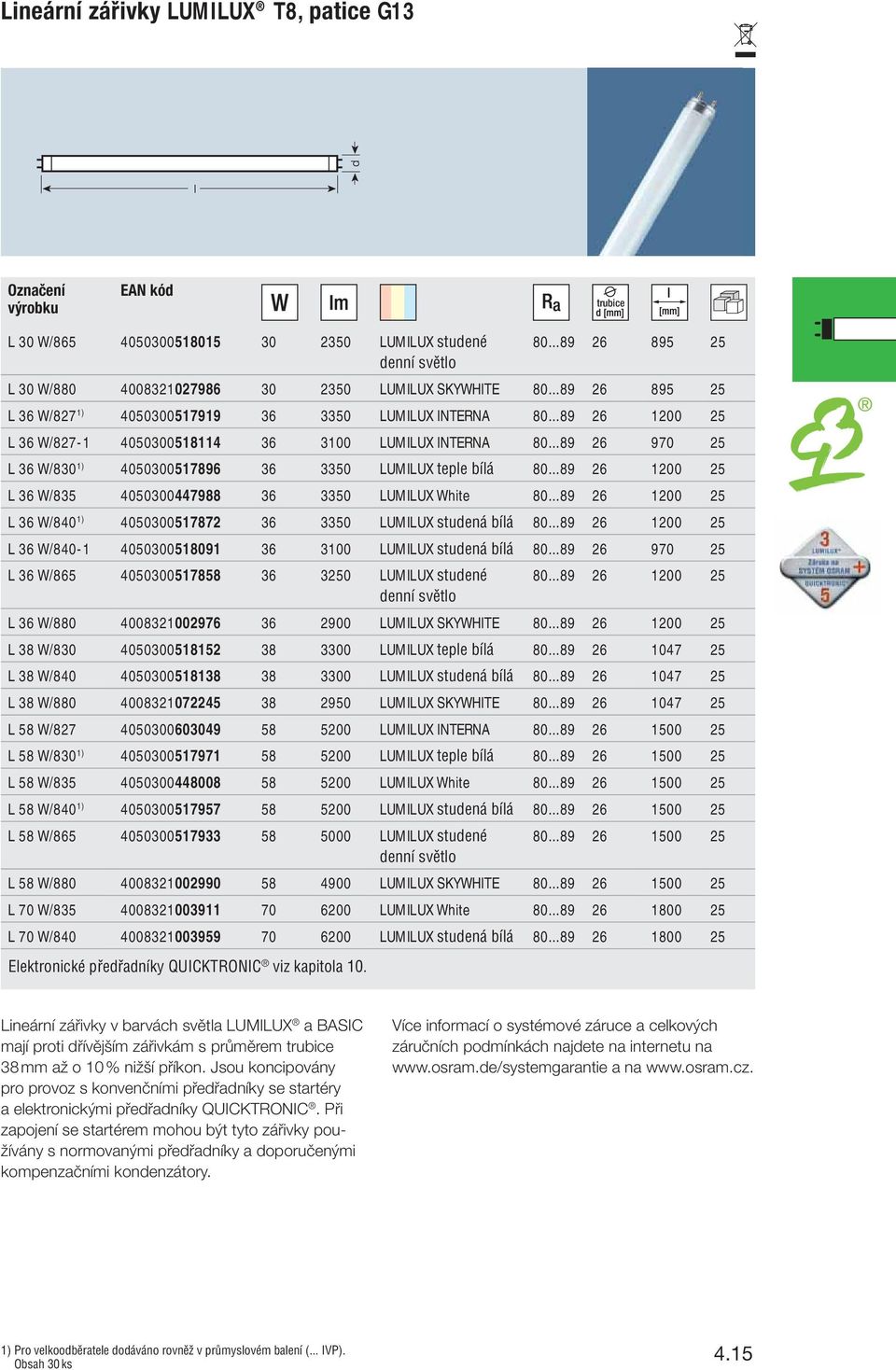Click the "Elektronické předřadníky QUICKTRONIC viz kapitola 10." note
The image size is (896, 1370).
click(x=188, y=967)
